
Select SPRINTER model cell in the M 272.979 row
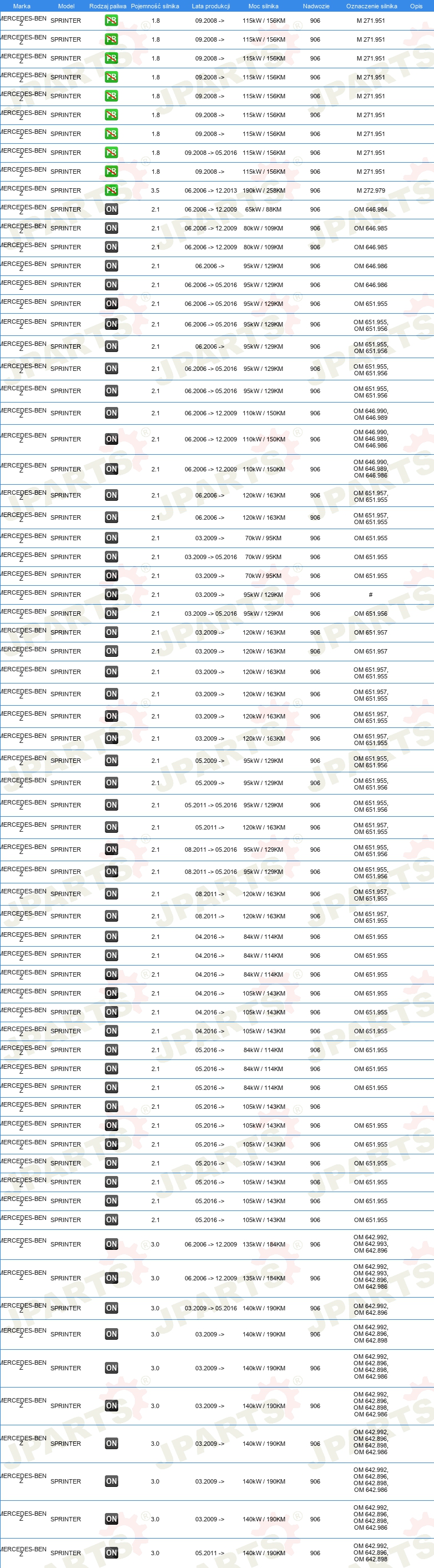pyautogui.click(x=65, y=190)
